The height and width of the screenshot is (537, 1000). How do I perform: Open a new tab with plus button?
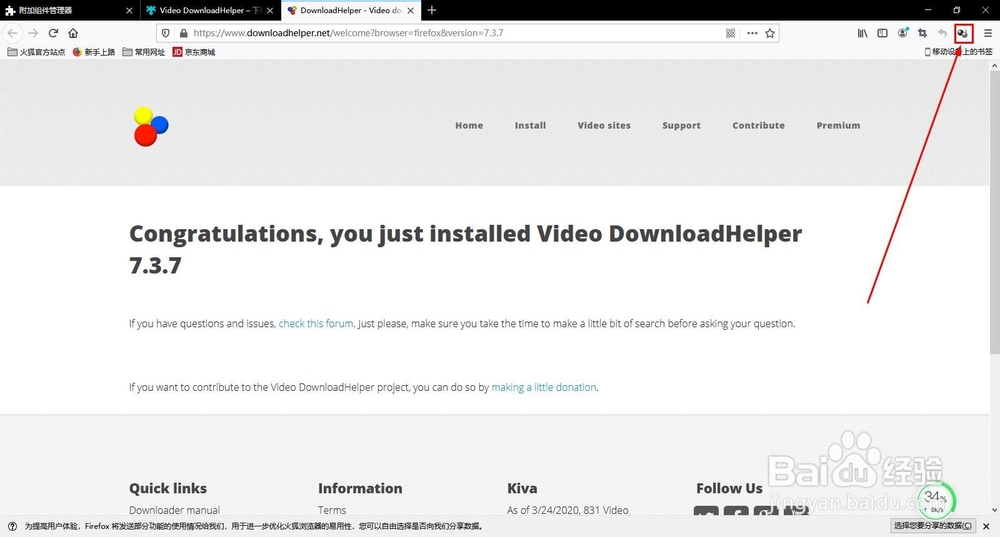pyautogui.click(x=432, y=10)
